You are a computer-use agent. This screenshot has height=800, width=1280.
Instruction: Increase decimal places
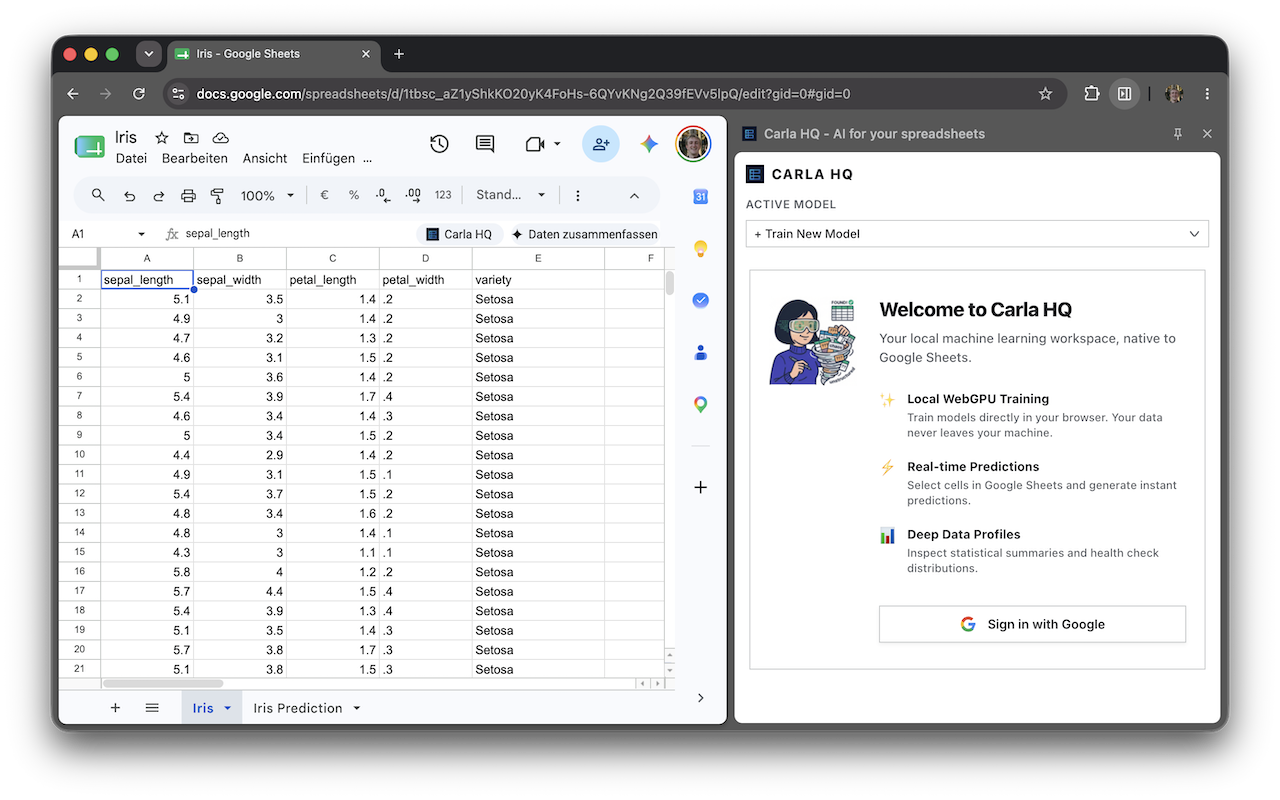[413, 196]
